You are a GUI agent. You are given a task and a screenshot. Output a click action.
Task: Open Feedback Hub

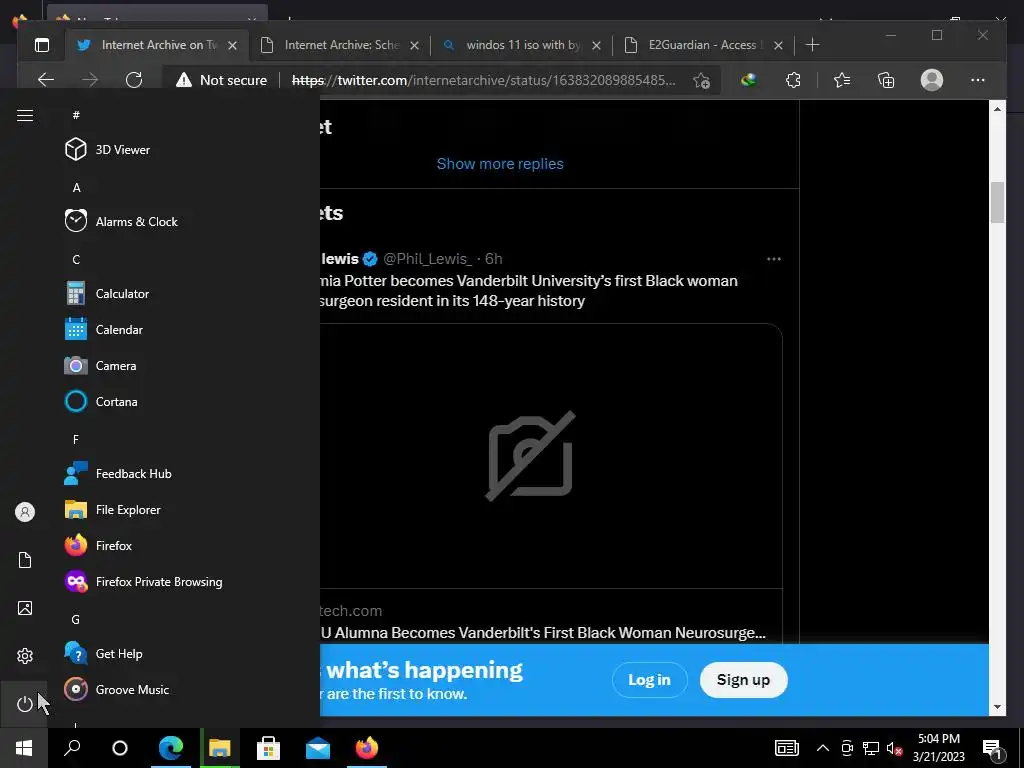pyautogui.click(x=118, y=473)
